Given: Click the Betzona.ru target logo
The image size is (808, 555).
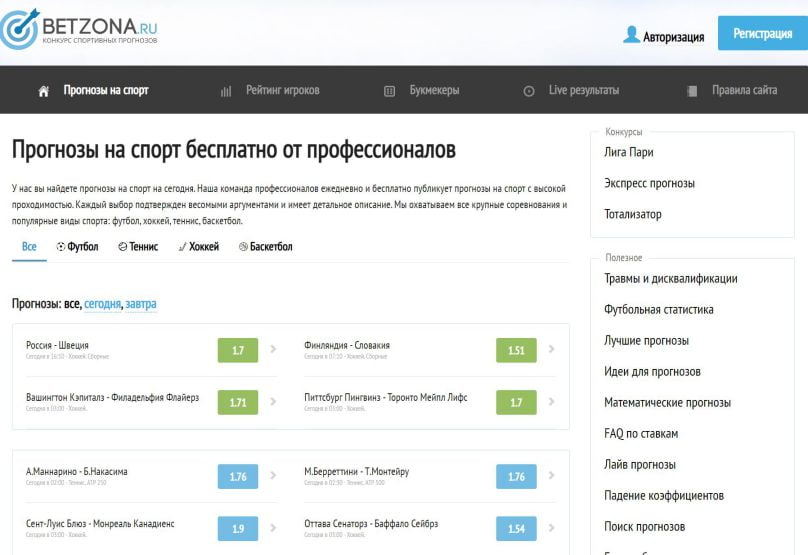Looking at the screenshot, I should [x=20, y=28].
